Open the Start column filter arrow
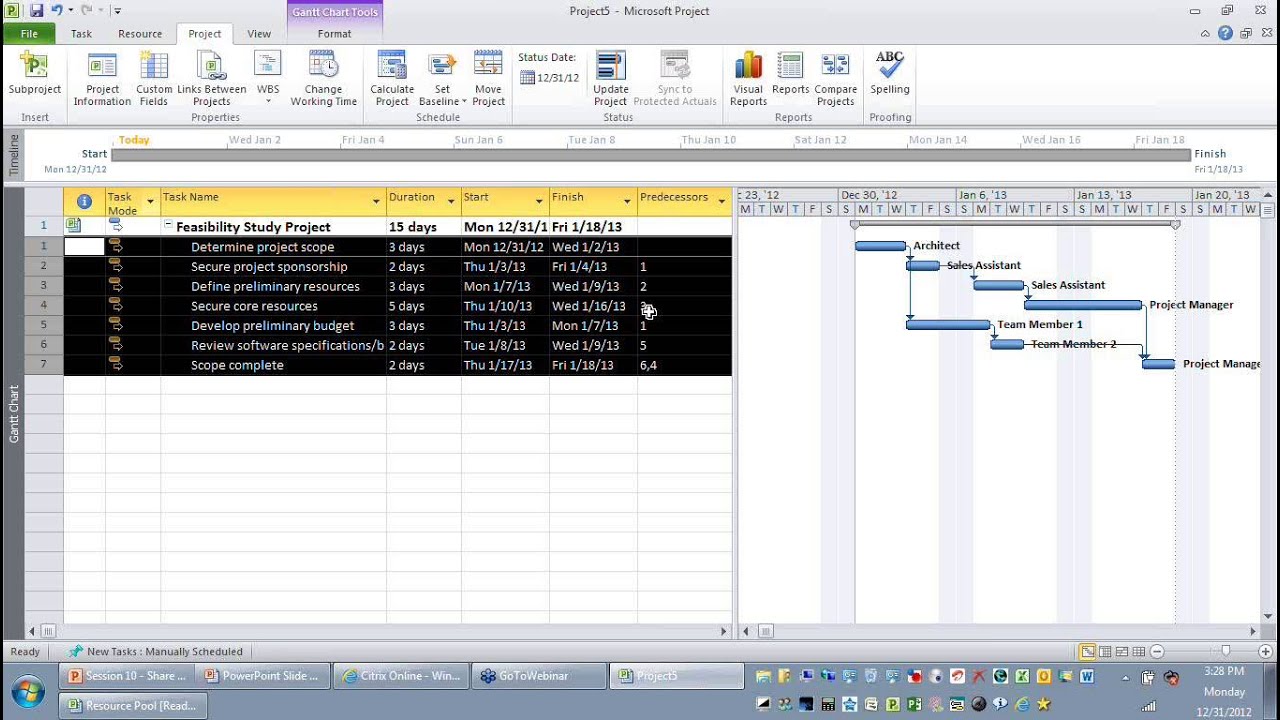The height and width of the screenshot is (720, 1280). 539,201
